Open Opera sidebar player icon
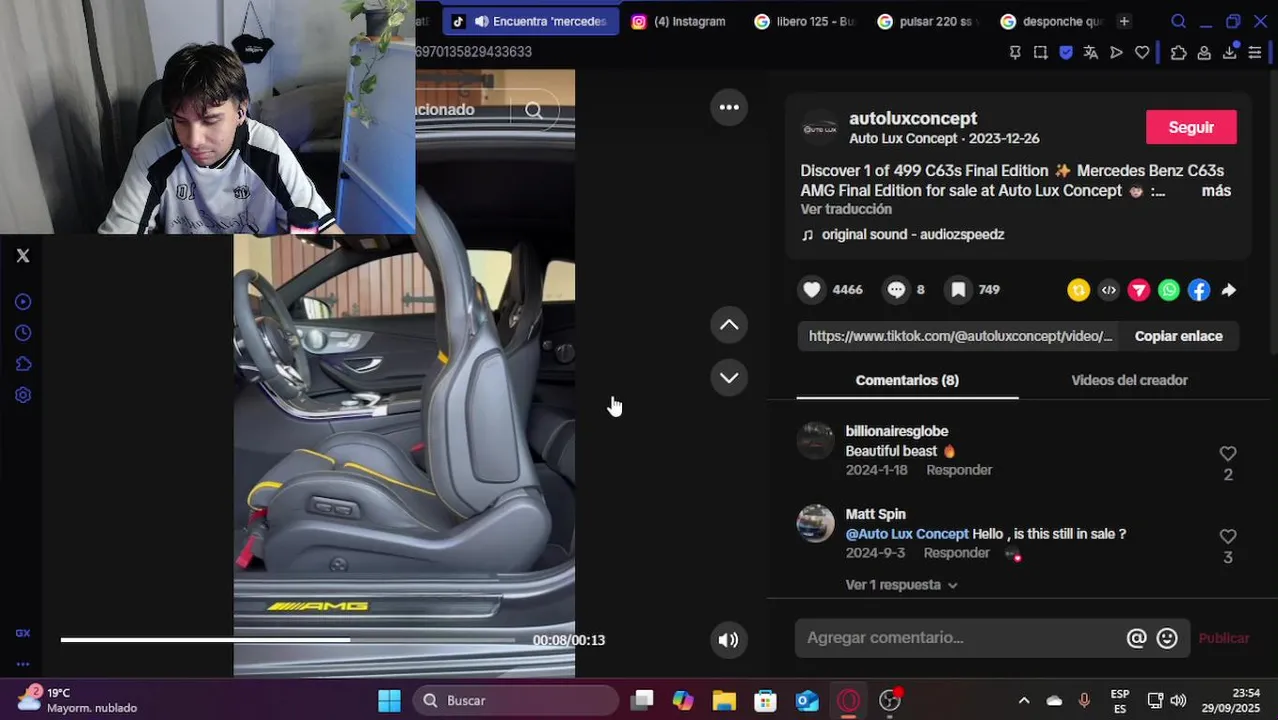 tap(23, 302)
